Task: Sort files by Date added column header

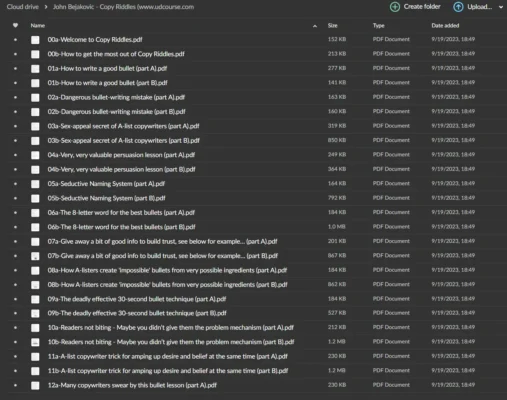Action: pos(445,26)
